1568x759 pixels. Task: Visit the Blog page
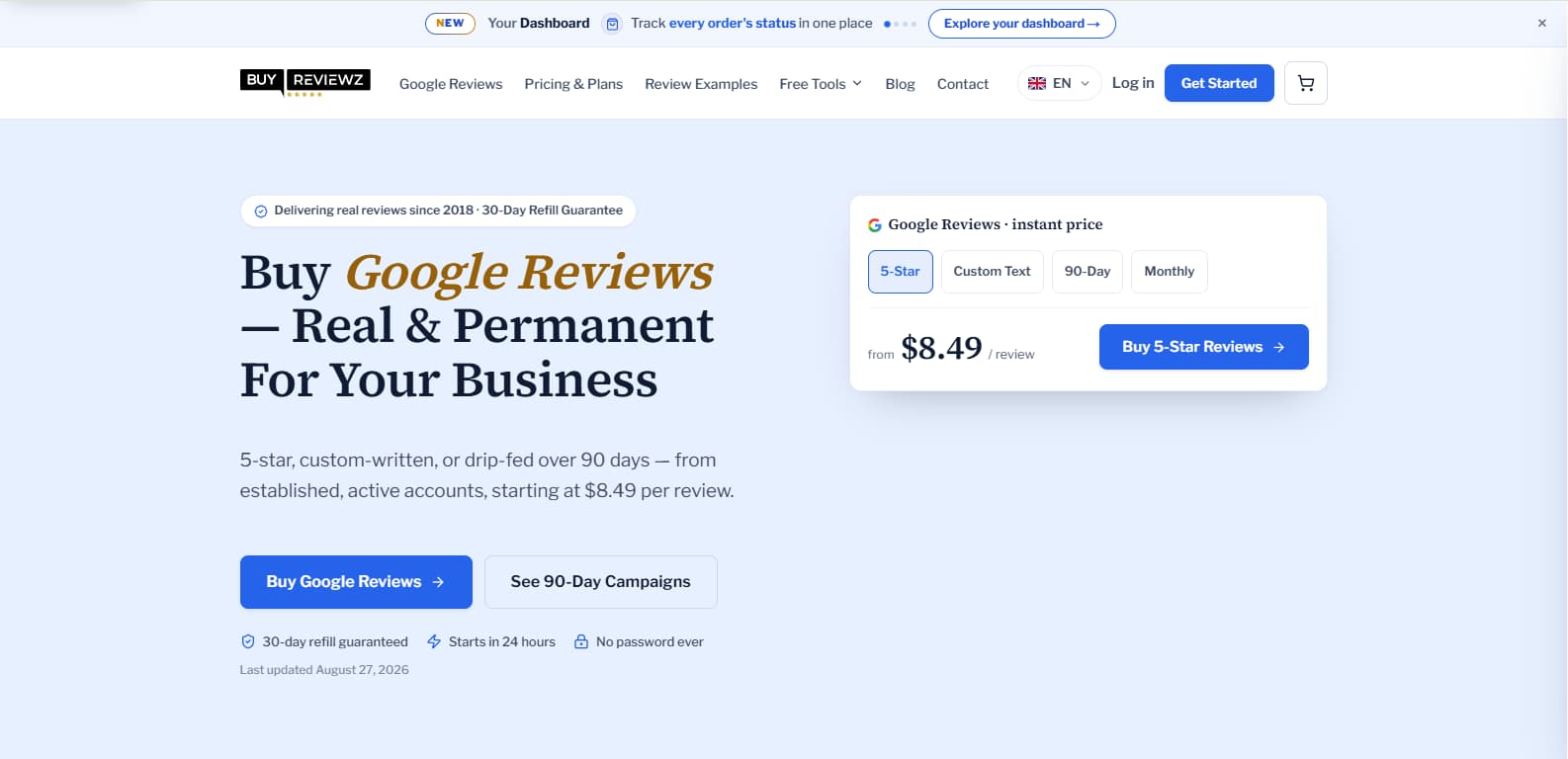click(900, 84)
